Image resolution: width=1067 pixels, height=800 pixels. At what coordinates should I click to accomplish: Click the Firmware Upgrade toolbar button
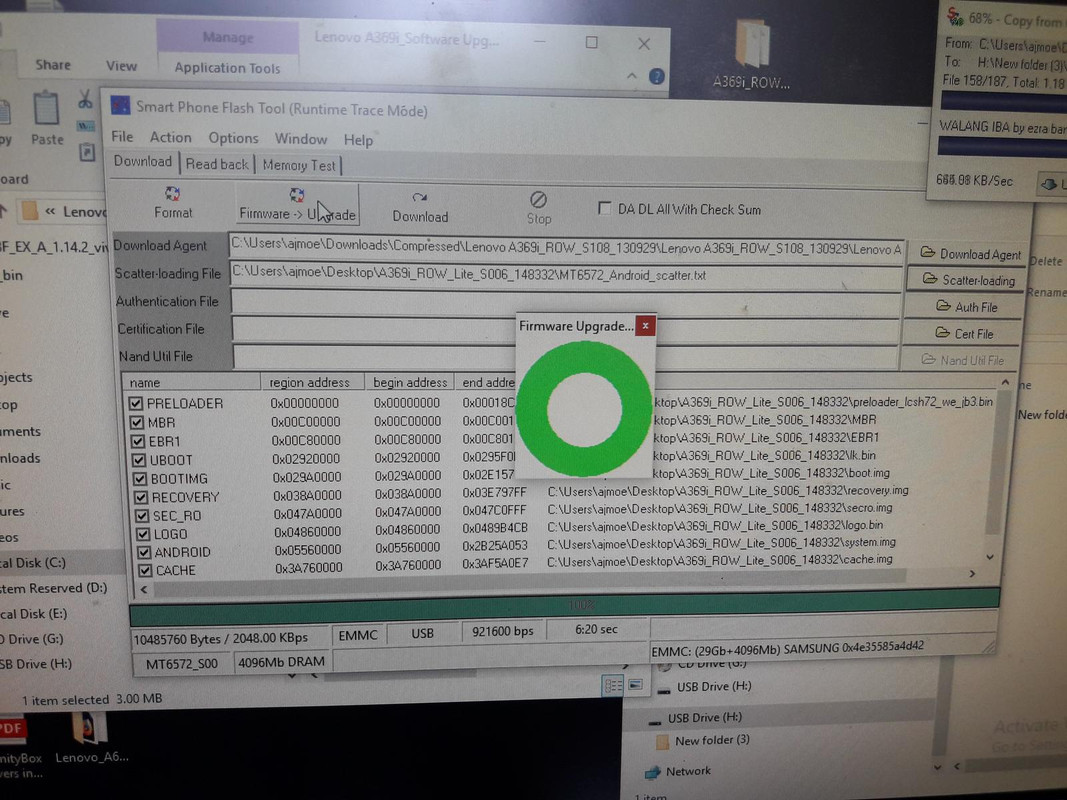(297, 204)
